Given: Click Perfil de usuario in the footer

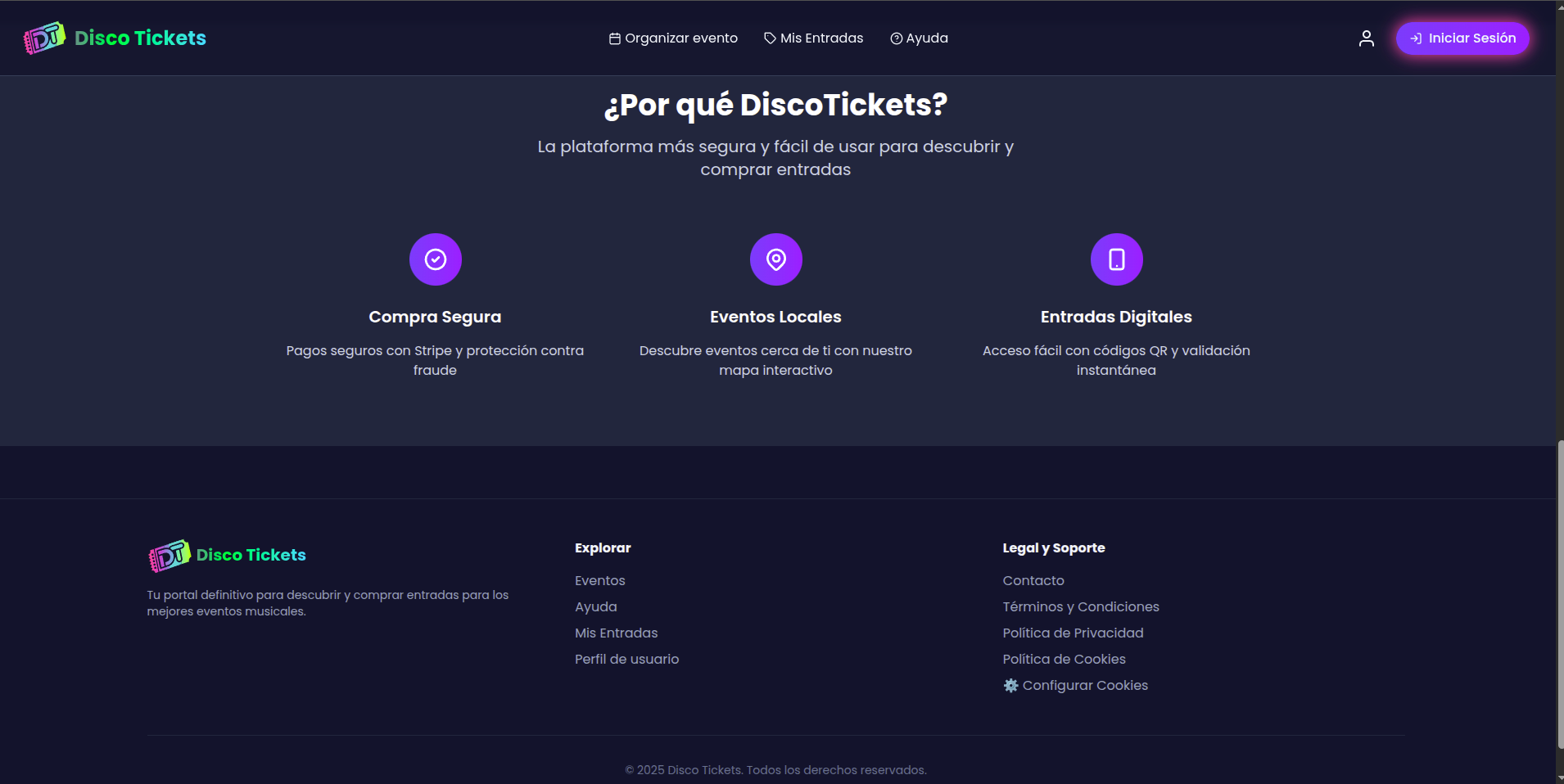Looking at the screenshot, I should pos(626,659).
